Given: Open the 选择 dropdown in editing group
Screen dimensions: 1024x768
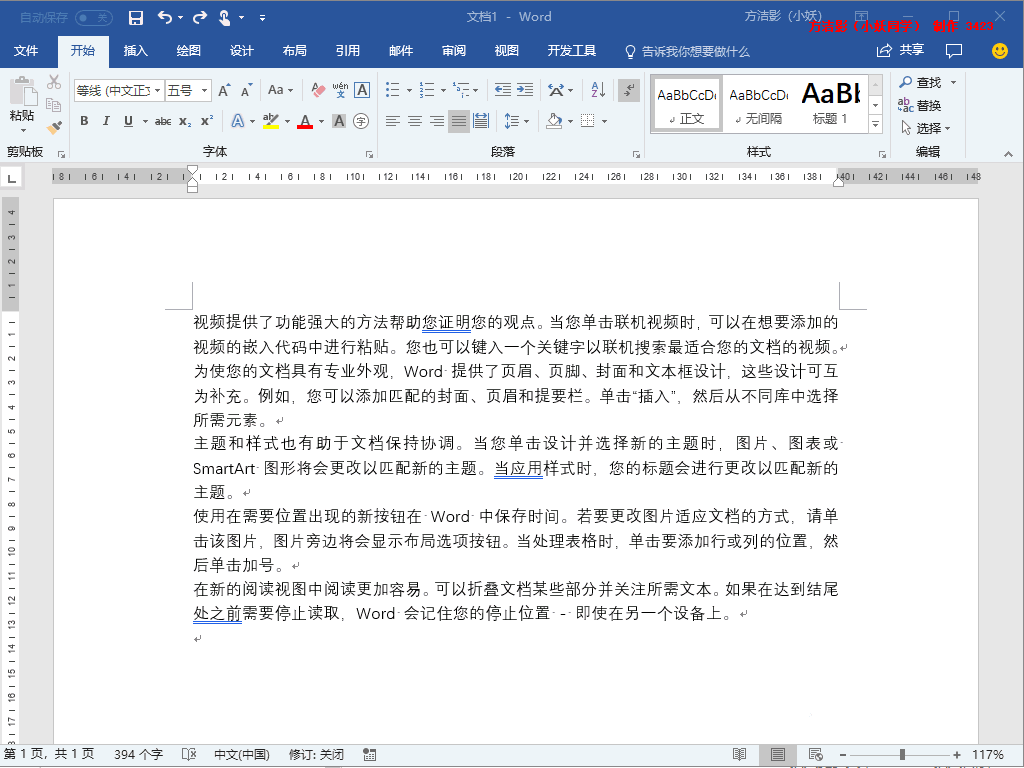Looking at the screenshot, I should pos(925,128).
